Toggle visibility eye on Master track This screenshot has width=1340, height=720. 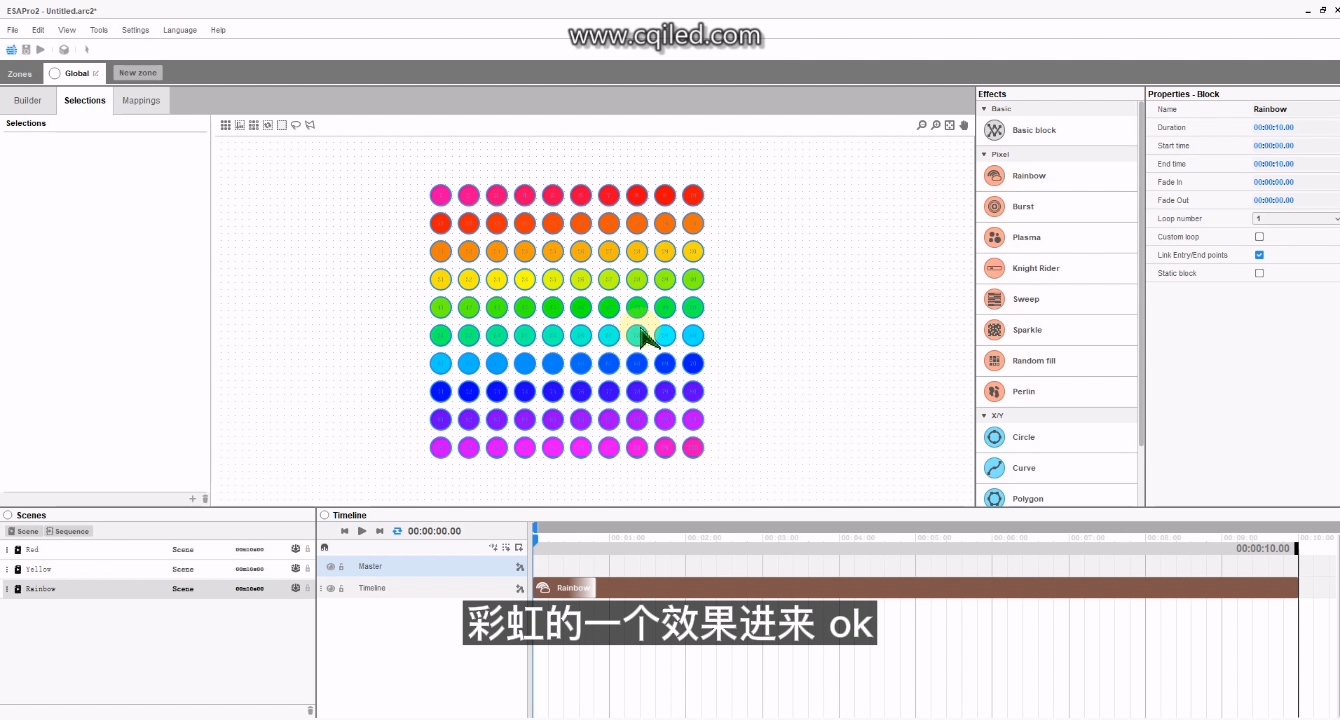tap(331, 567)
